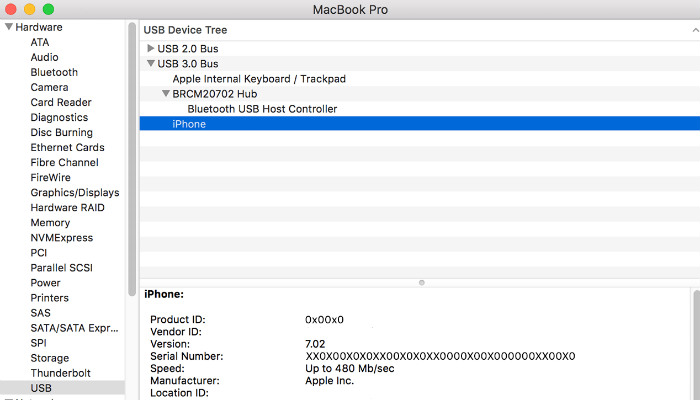This screenshot has height=400, width=700.
Task: Collapse the Hardware section triangle
Action: coord(8,27)
